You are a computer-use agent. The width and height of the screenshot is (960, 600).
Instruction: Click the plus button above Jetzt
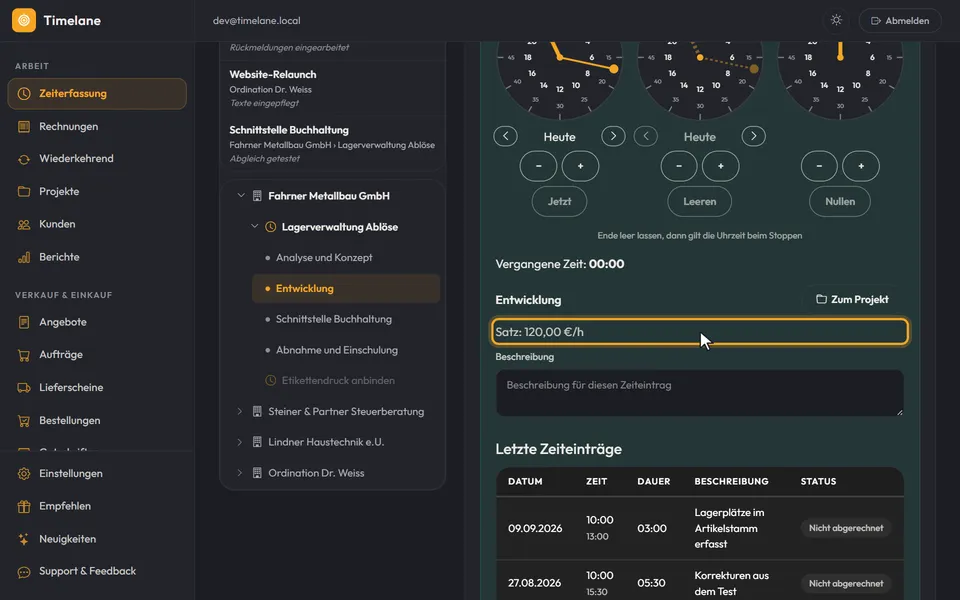click(580, 166)
